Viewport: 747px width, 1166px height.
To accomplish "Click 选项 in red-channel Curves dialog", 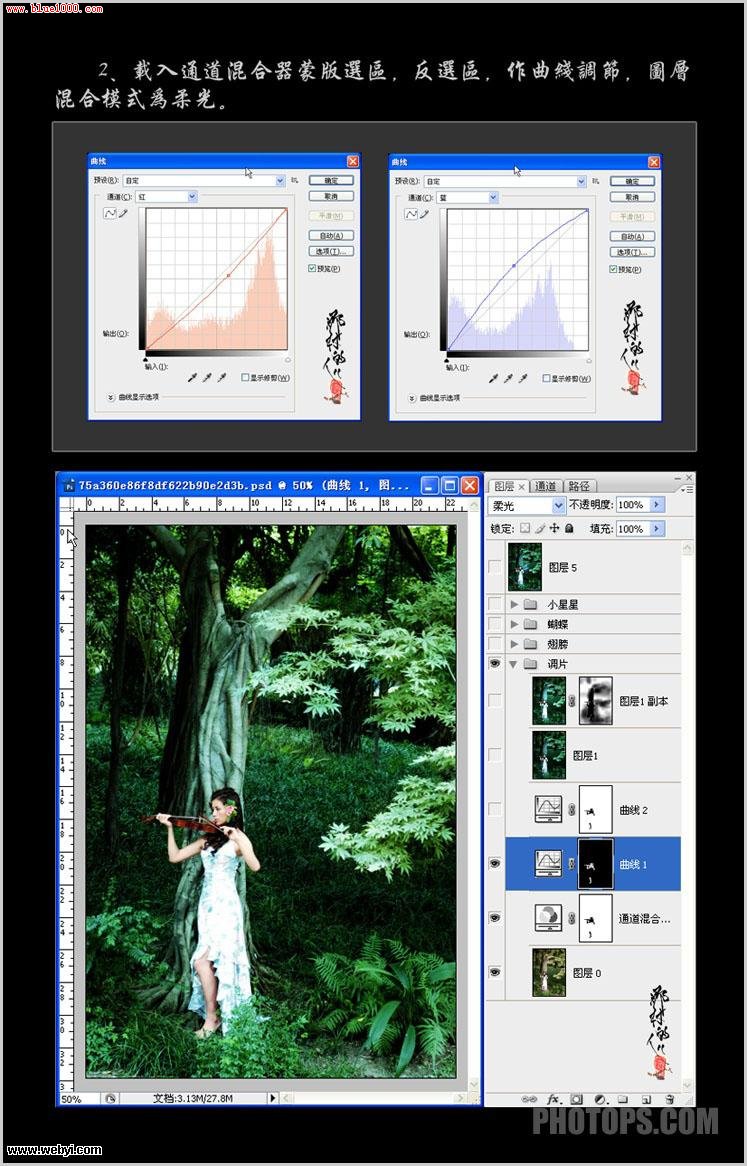I will (x=332, y=251).
